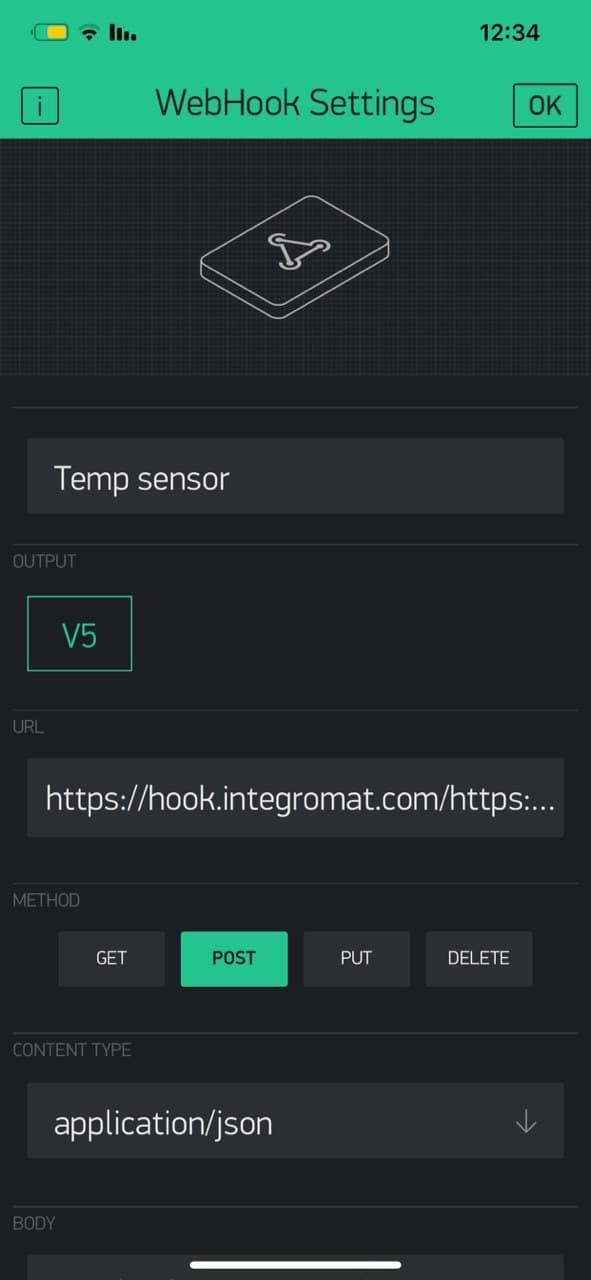Select the PUT request method
Image resolution: width=591 pixels, height=1280 pixels.
[x=356, y=958]
